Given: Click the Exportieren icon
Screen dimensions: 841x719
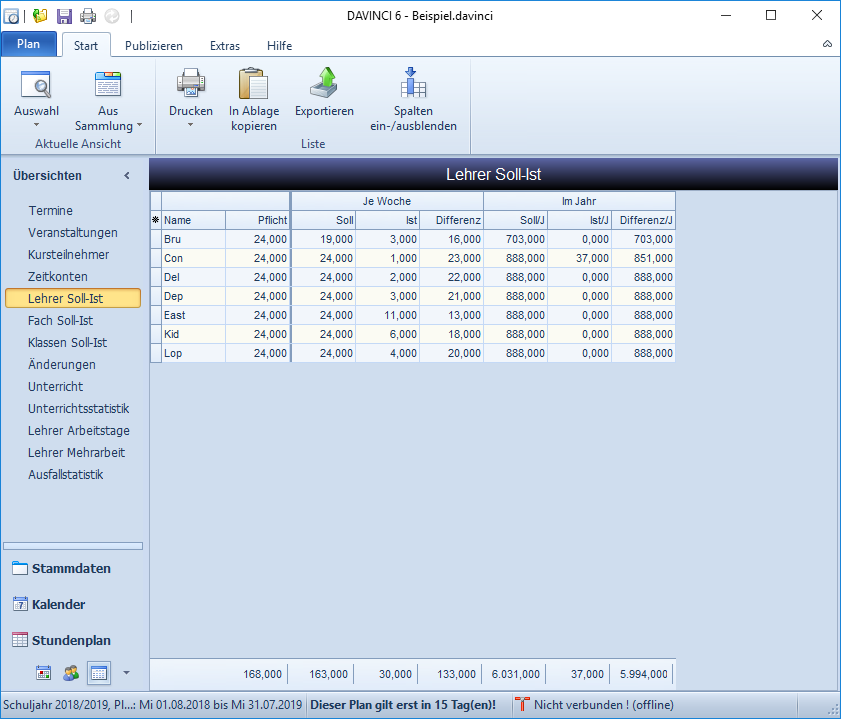Looking at the screenshot, I should pos(324,83).
